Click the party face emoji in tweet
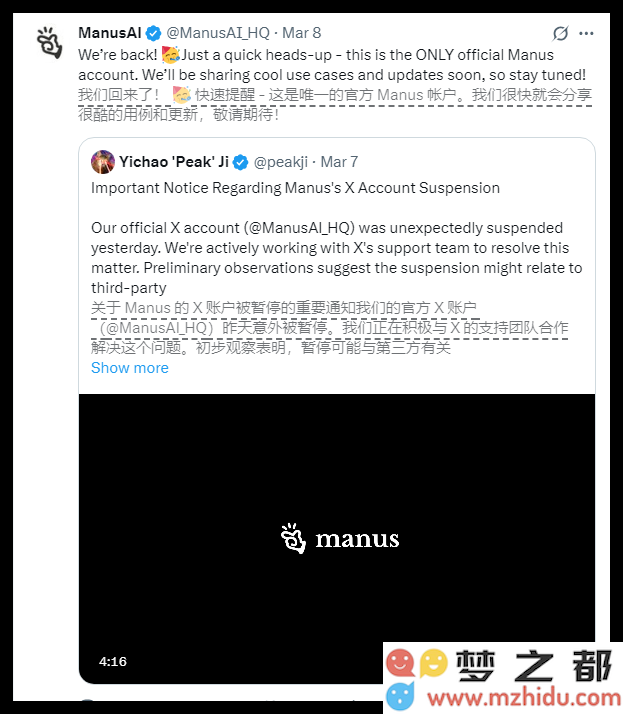Image resolution: width=623 pixels, height=714 pixels. pyautogui.click(x=171, y=55)
